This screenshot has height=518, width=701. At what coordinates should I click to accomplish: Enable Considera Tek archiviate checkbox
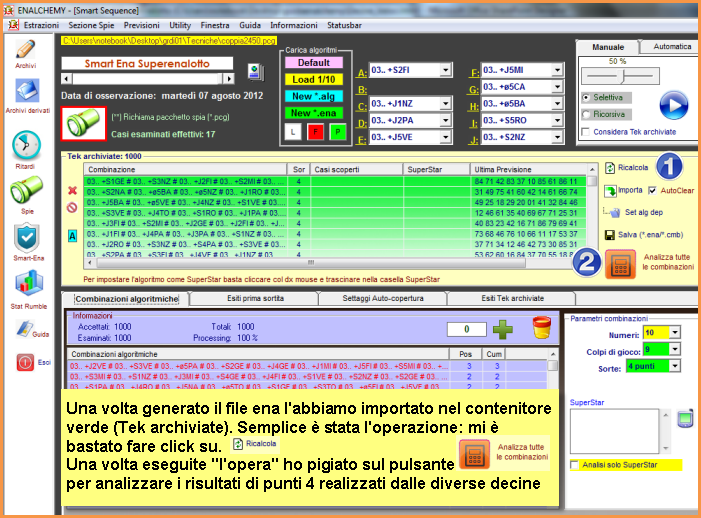click(x=586, y=132)
